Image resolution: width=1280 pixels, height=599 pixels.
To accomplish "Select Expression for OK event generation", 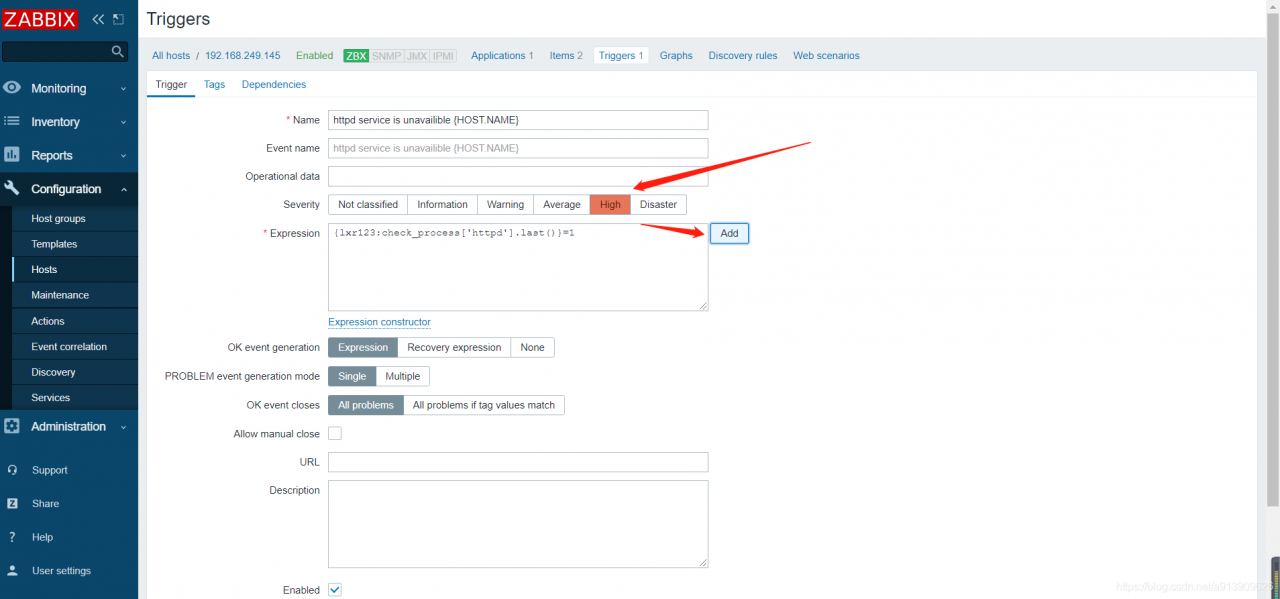I will point(363,347).
